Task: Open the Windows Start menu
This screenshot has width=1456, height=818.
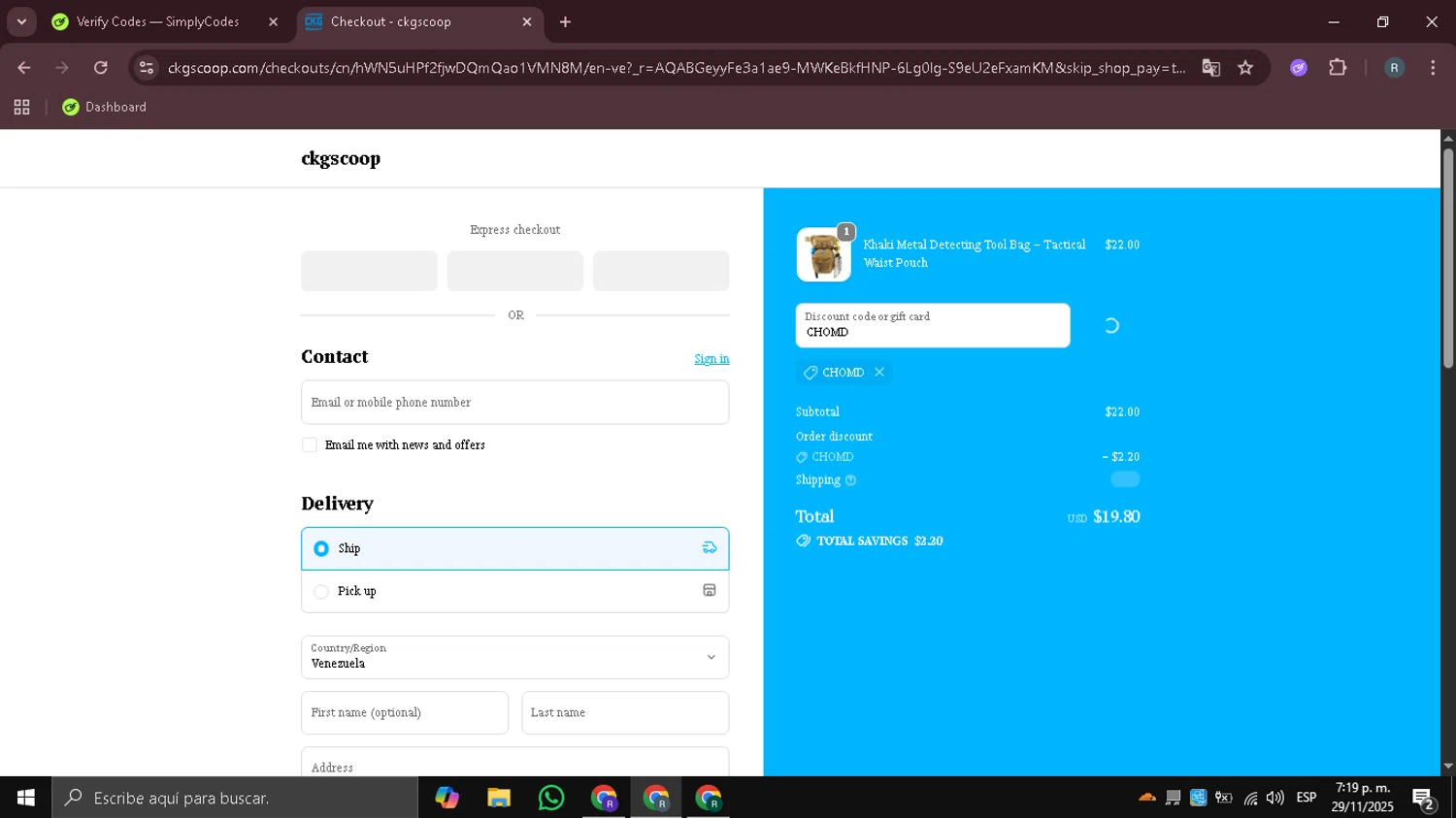Action: pos(26,798)
